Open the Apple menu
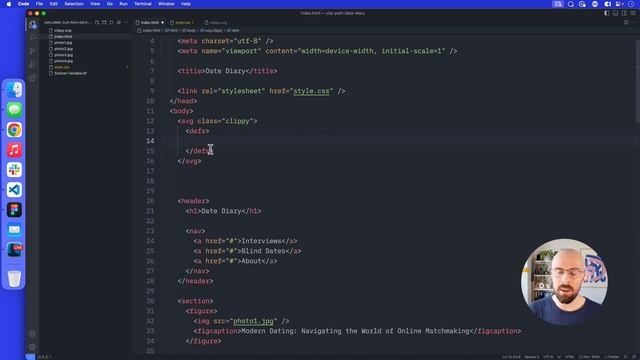The width and height of the screenshot is (640, 360). pos(9,4)
